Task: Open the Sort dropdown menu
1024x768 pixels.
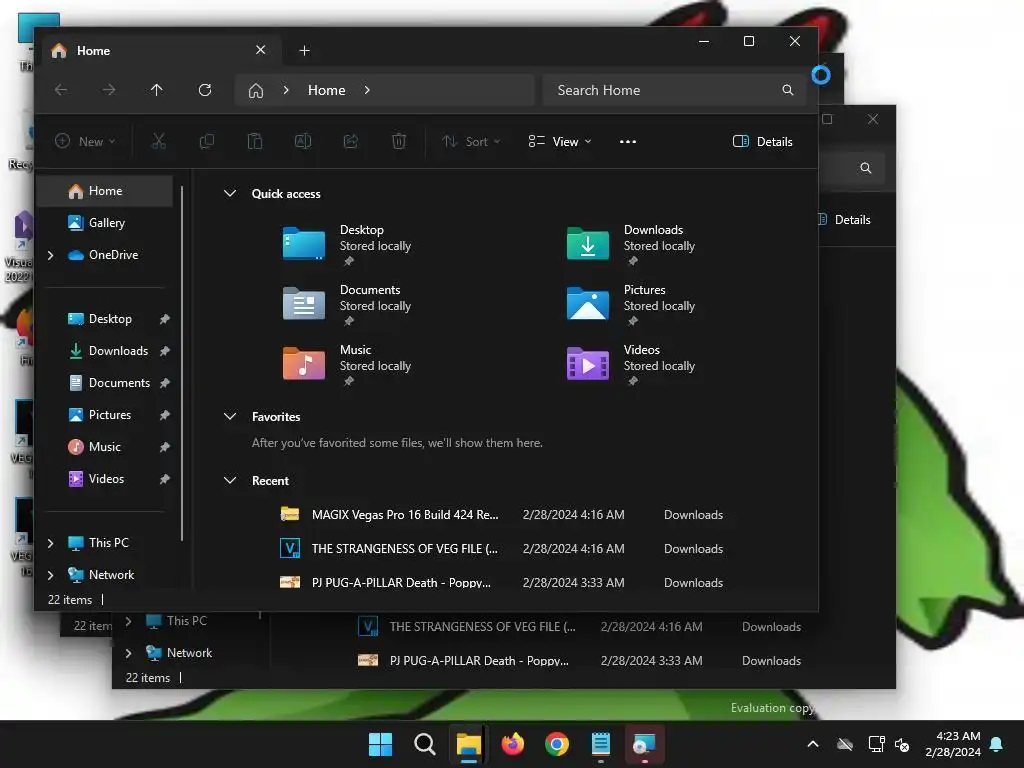Action: coord(471,141)
